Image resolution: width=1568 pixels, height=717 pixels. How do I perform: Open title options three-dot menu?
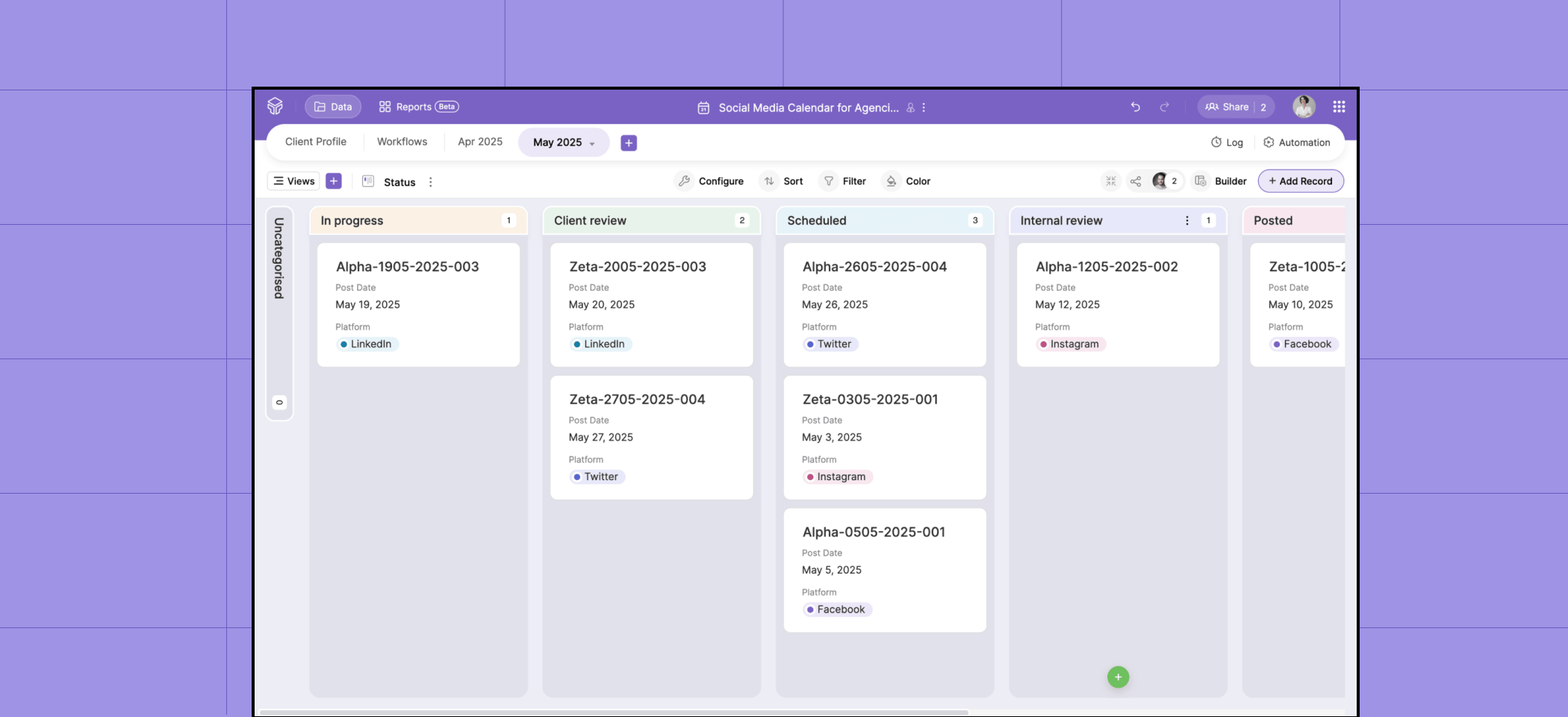click(924, 108)
